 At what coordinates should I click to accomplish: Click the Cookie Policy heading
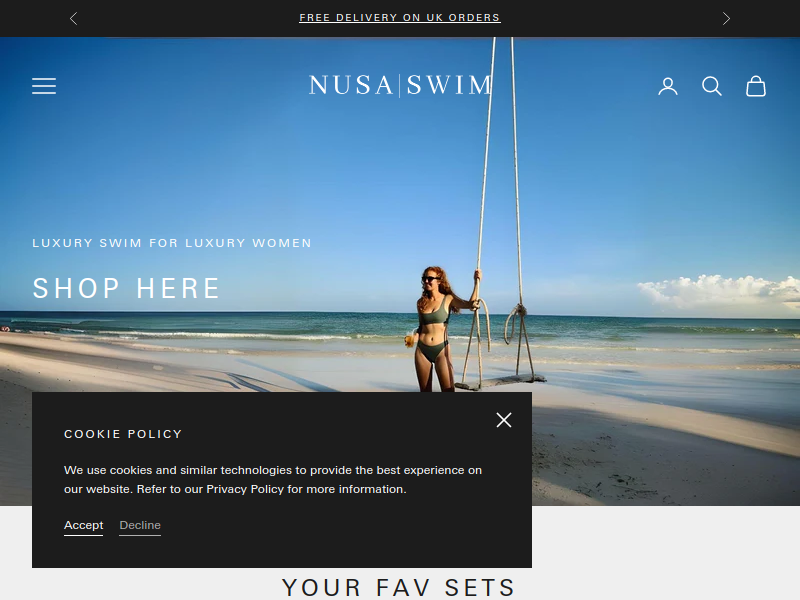tap(123, 434)
